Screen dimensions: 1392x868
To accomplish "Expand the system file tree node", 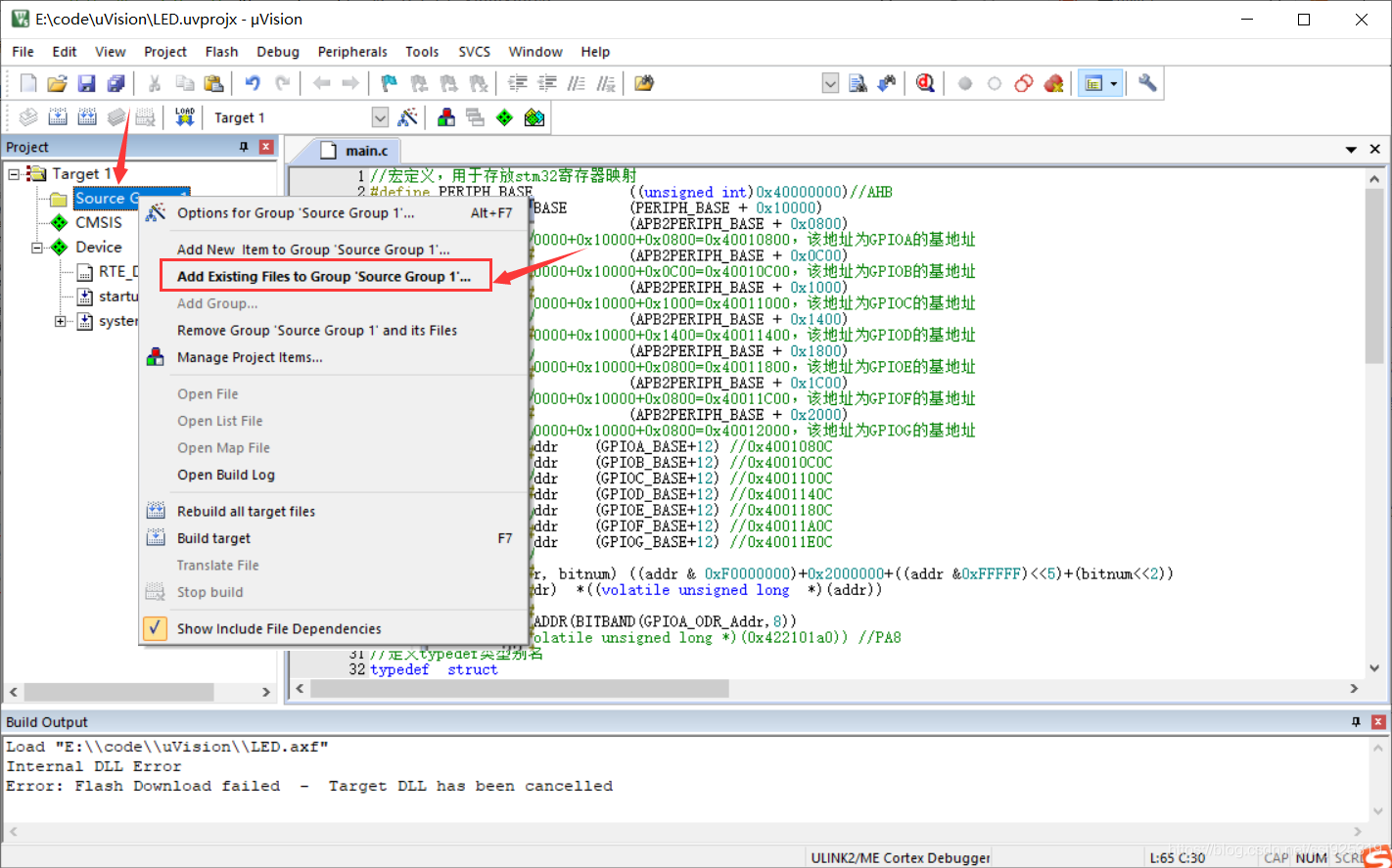I will point(61,321).
